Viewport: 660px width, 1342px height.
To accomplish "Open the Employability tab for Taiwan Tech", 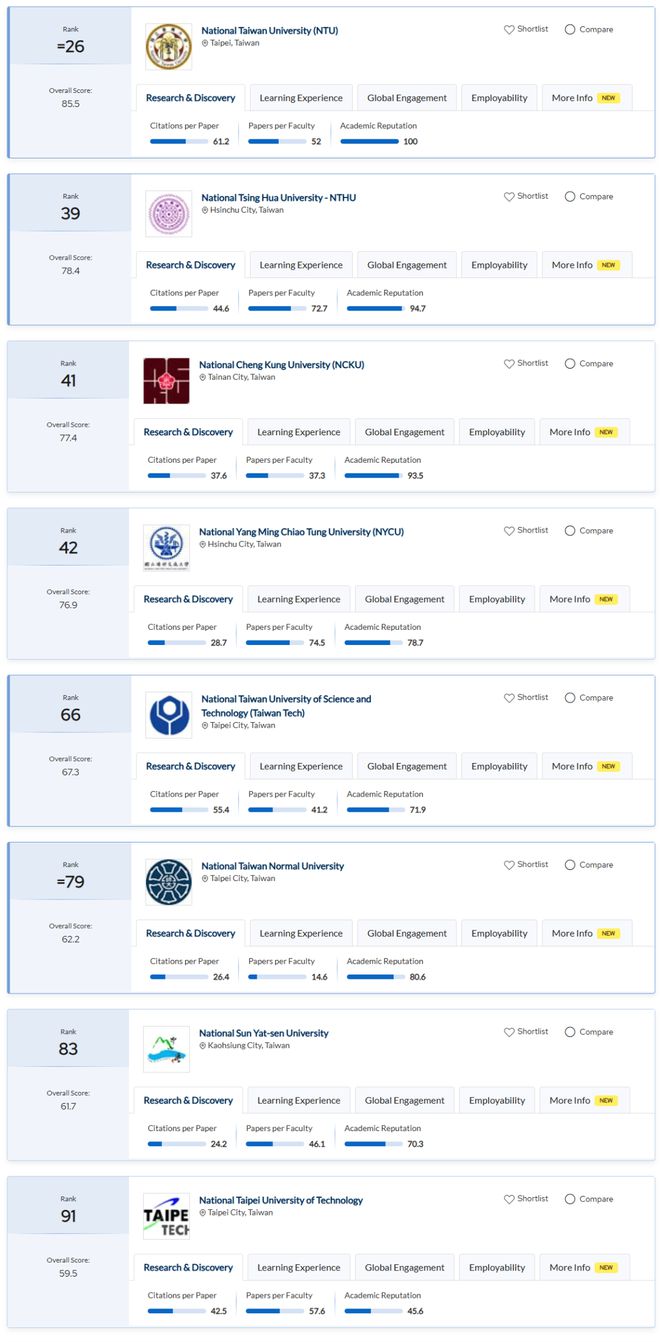I will coord(499,766).
